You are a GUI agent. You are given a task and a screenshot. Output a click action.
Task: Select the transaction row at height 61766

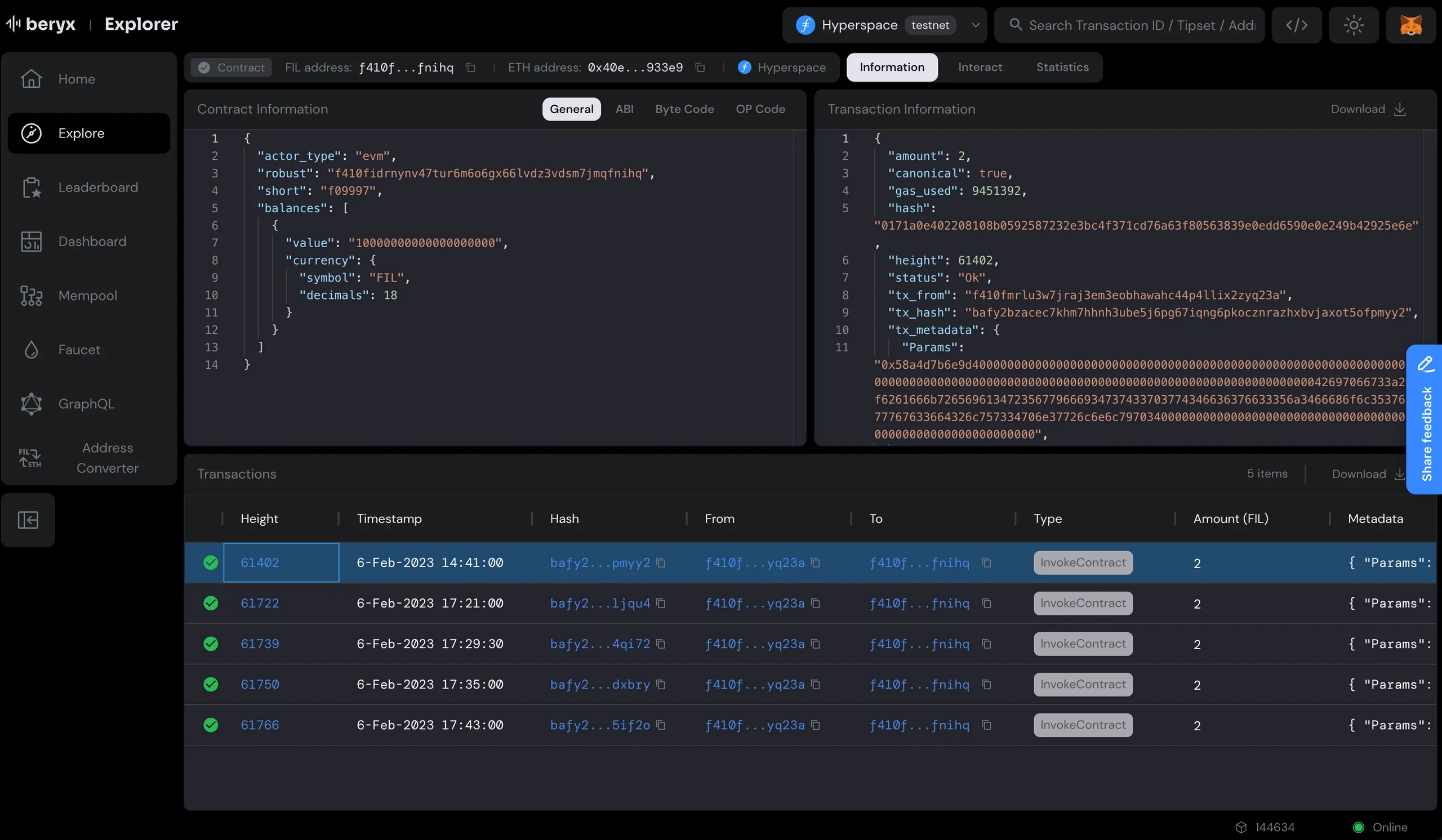pyautogui.click(x=429, y=725)
